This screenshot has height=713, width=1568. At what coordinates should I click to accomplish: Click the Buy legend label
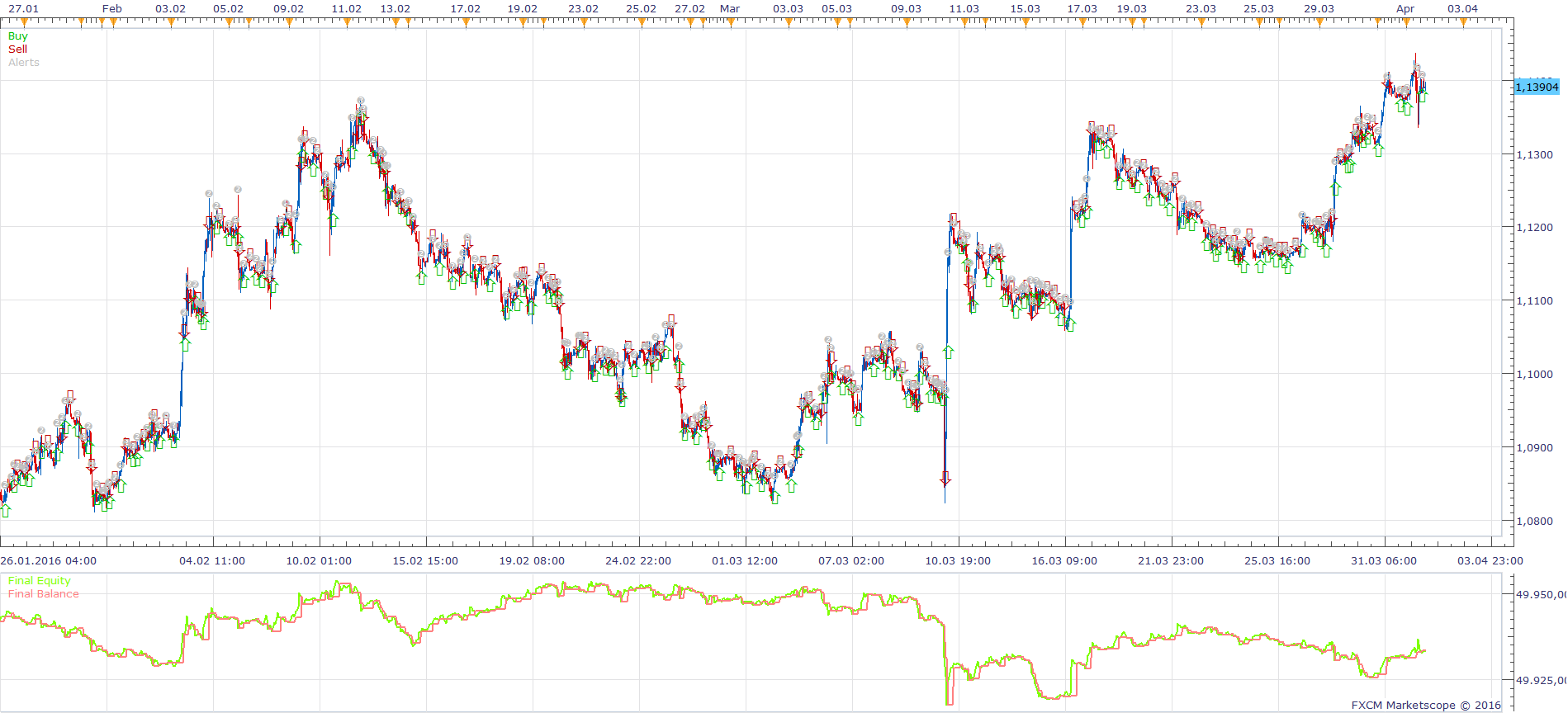click(x=17, y=36)
